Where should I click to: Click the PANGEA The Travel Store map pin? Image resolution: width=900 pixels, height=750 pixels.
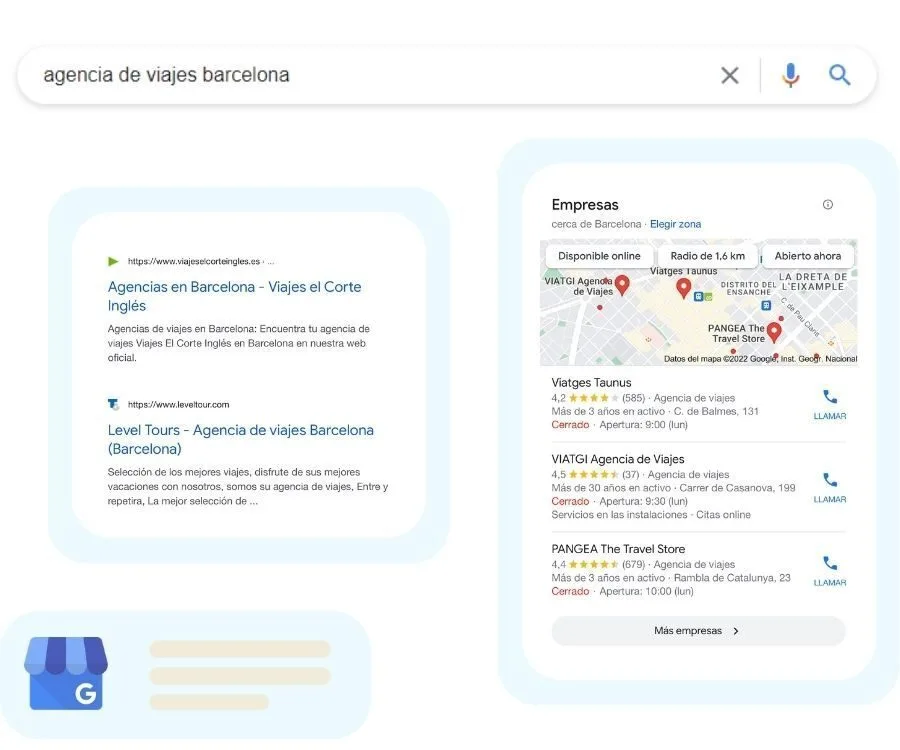pyautogui.click(x=774, y=332)
